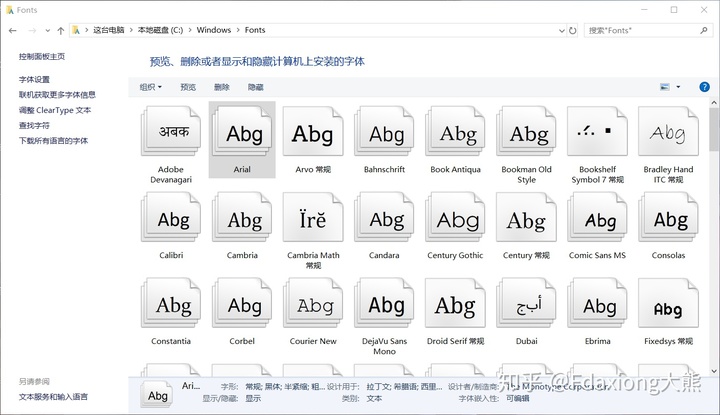Select the Cambria Math font icon

coord(313,217)
